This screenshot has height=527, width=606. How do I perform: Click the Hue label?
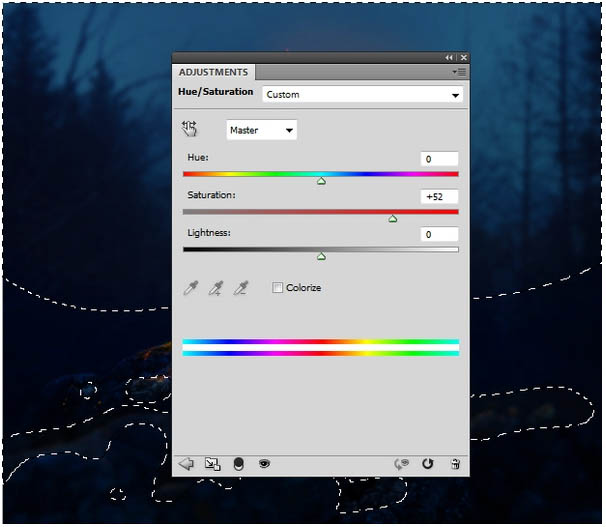(198, 157)
